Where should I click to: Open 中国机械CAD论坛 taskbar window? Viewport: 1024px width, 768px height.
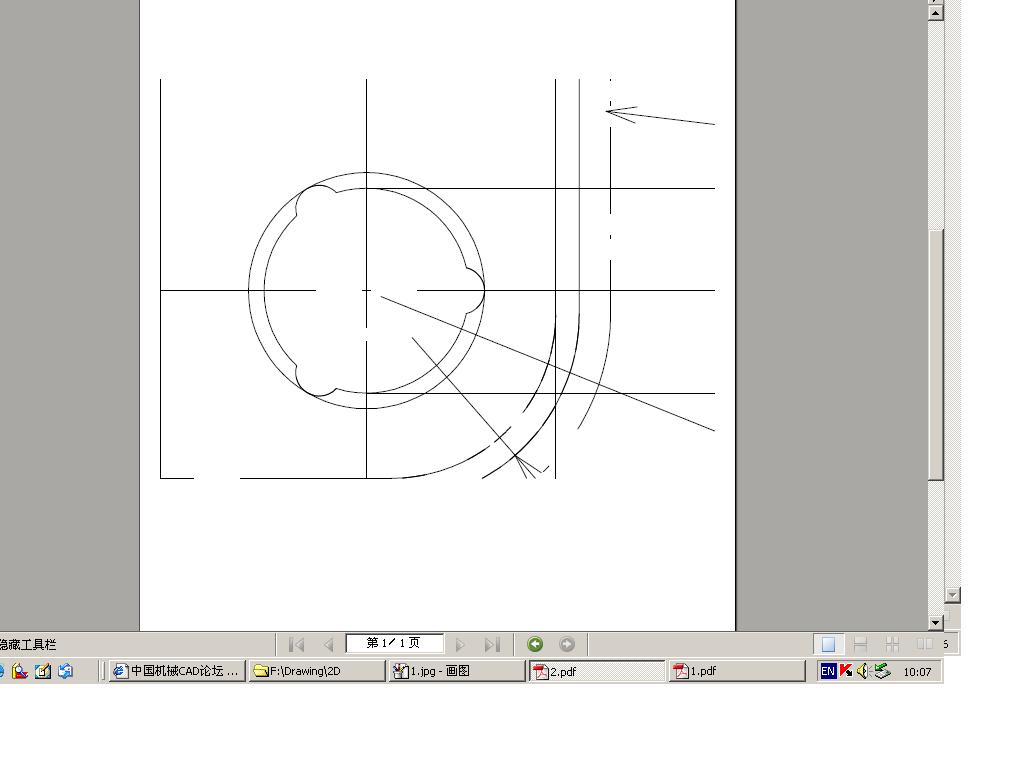click(x=176, y=671)
